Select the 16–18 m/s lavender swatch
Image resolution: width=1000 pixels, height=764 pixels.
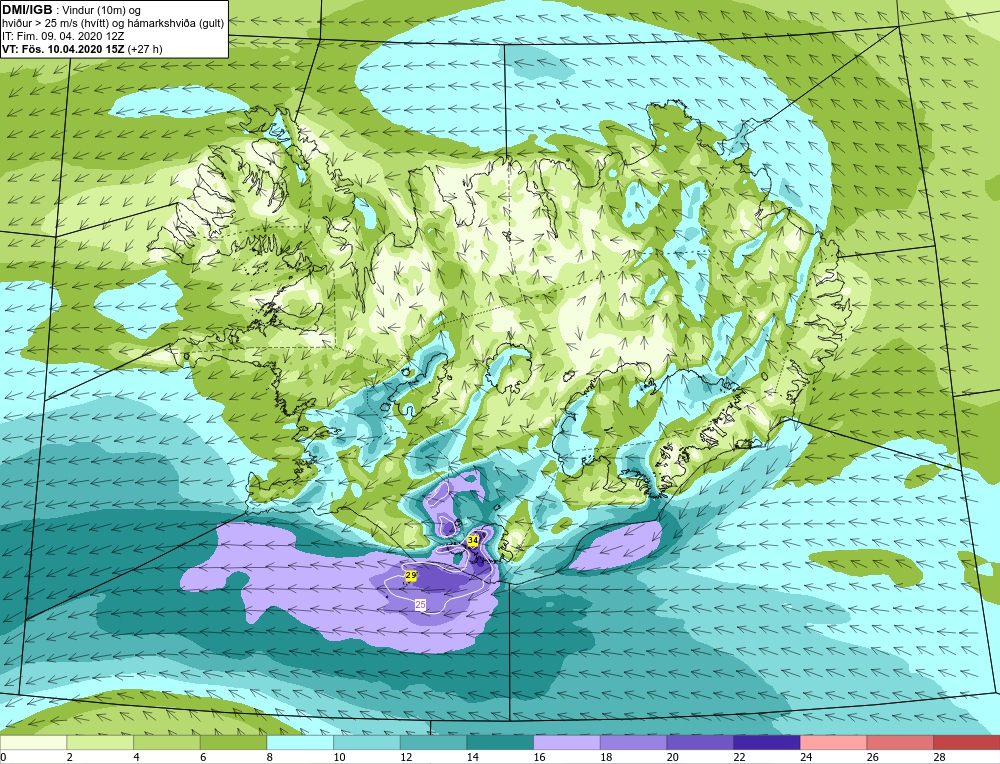[566, 743]
